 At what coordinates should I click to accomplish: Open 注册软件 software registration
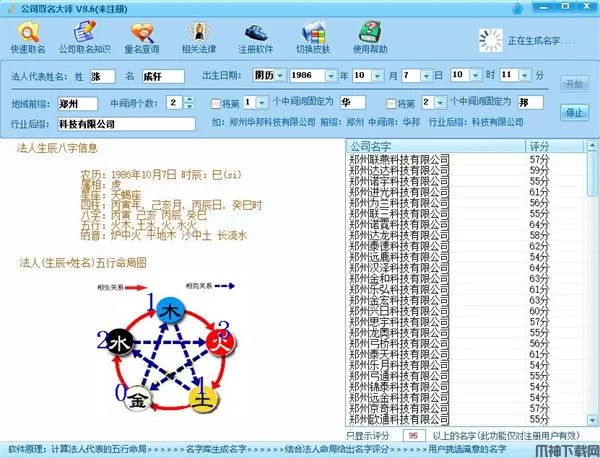pos(256,38)
